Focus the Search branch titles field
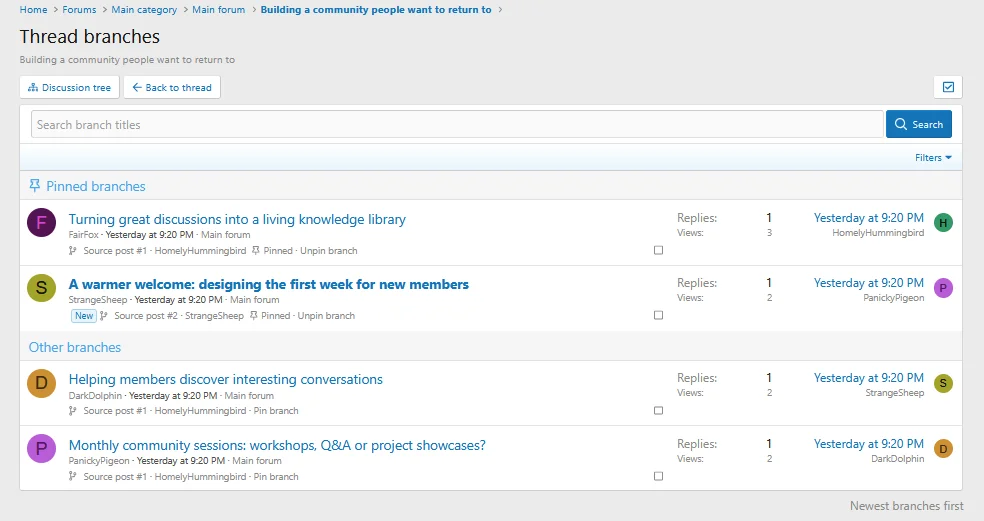This screenshot has width=984, height=521. pyautogui.click(x=457, y=124)
